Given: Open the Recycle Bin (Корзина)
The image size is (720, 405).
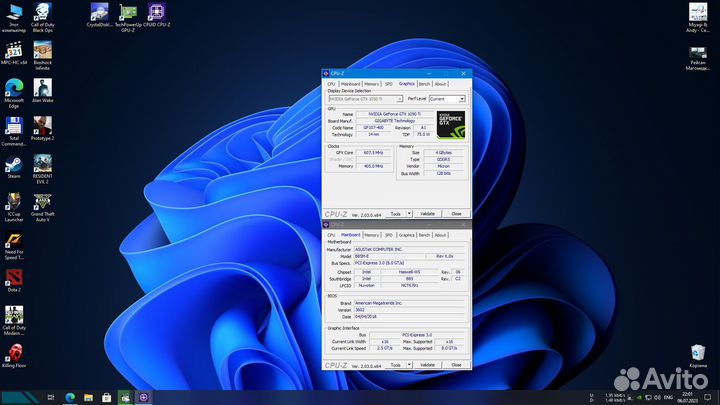Looking at the screenshot, I should pos(698,356).
